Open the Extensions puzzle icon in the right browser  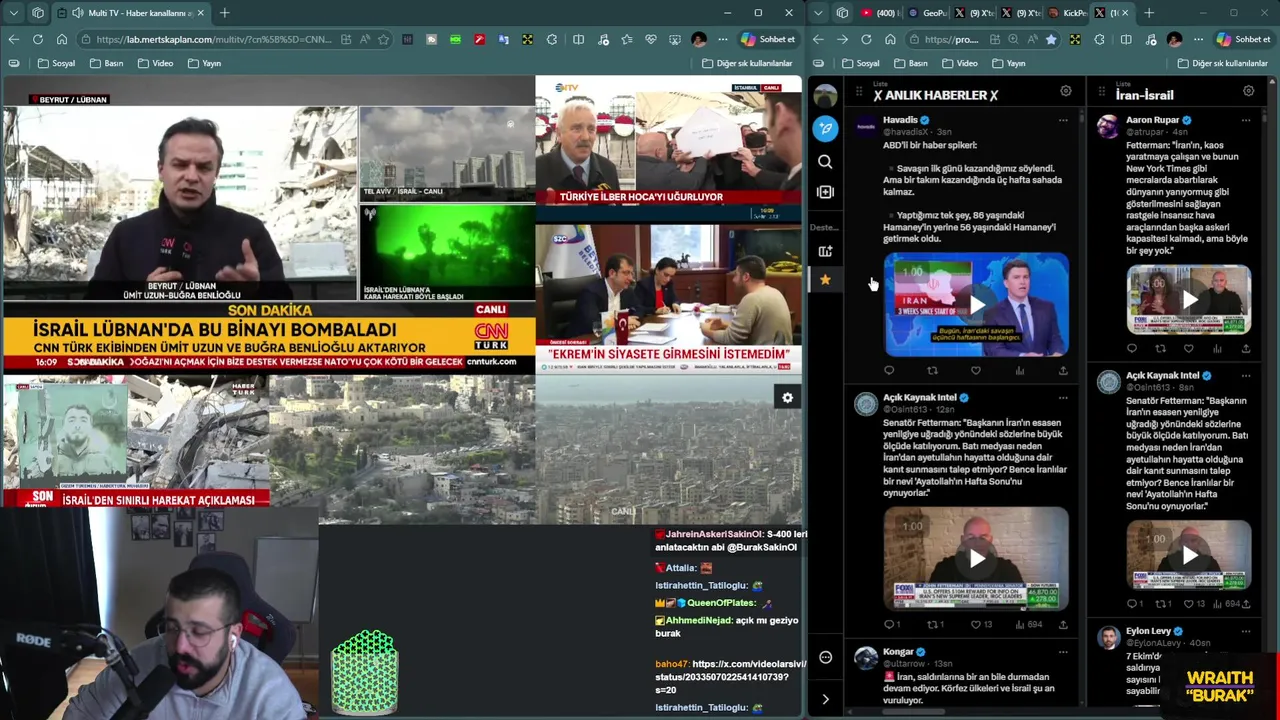[1099, 39]
